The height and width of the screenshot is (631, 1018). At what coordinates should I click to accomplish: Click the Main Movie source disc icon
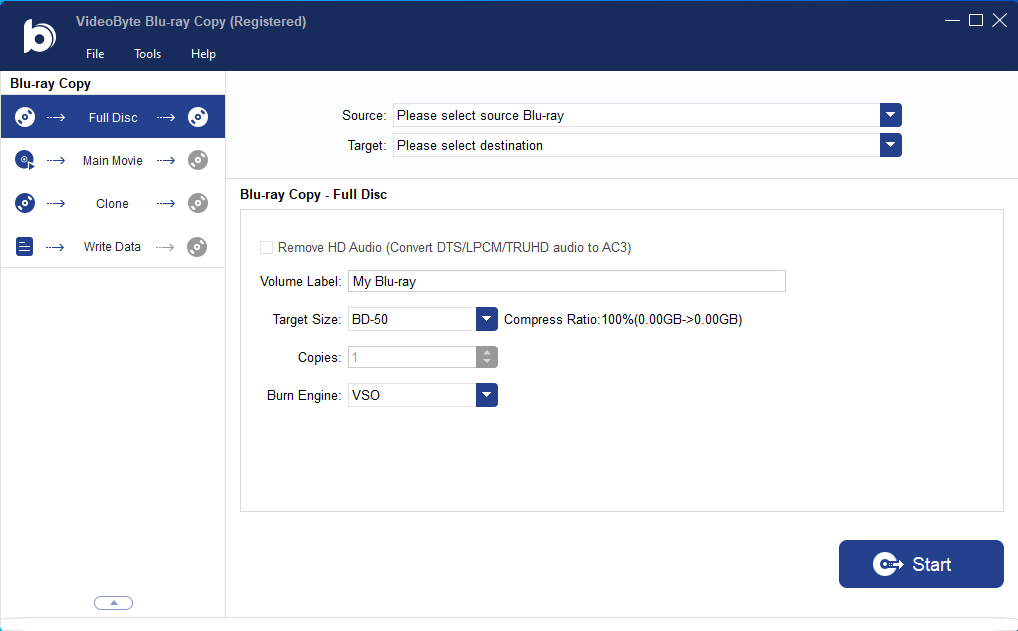tap(25, 160)
